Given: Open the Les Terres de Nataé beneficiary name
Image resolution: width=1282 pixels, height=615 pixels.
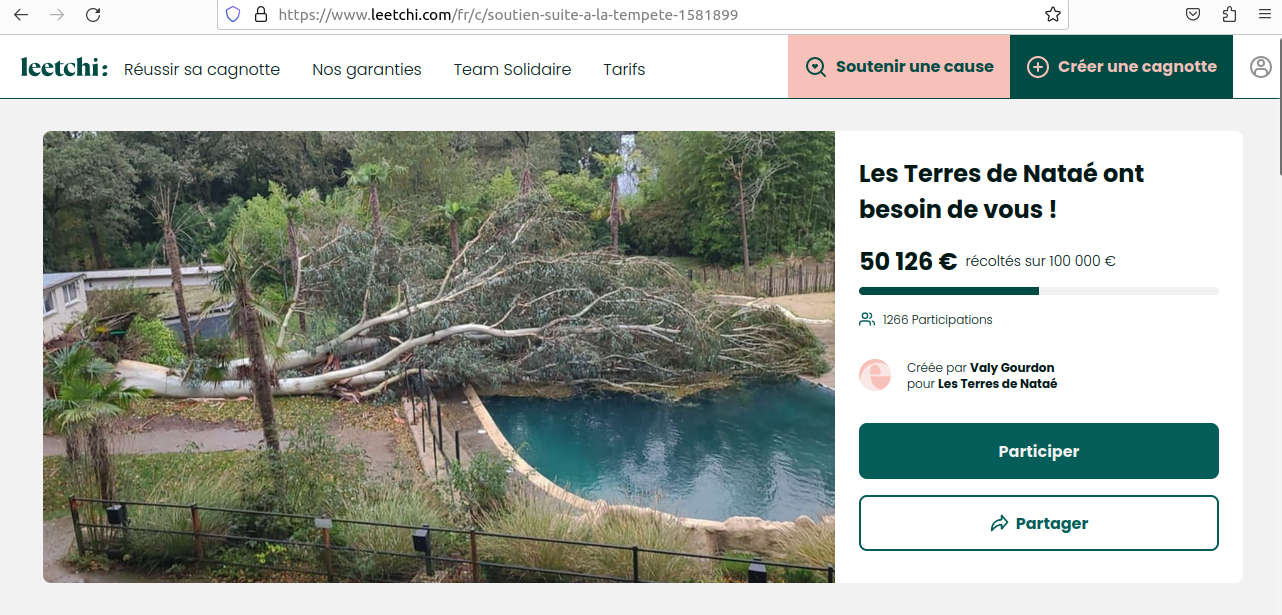Looking at the screenshot, I should (x=997, y=384).
